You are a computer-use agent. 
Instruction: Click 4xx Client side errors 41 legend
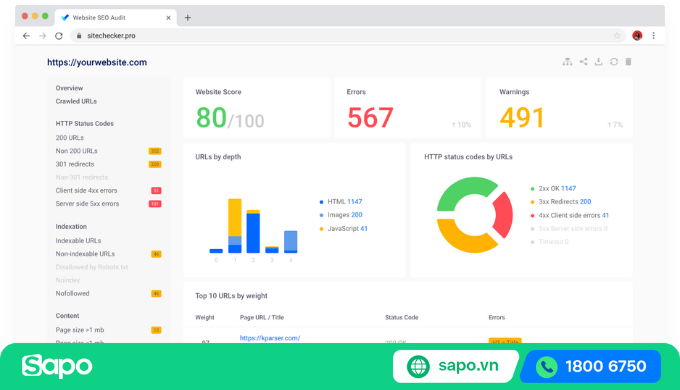pyautogui.click(x=570, y=215)
